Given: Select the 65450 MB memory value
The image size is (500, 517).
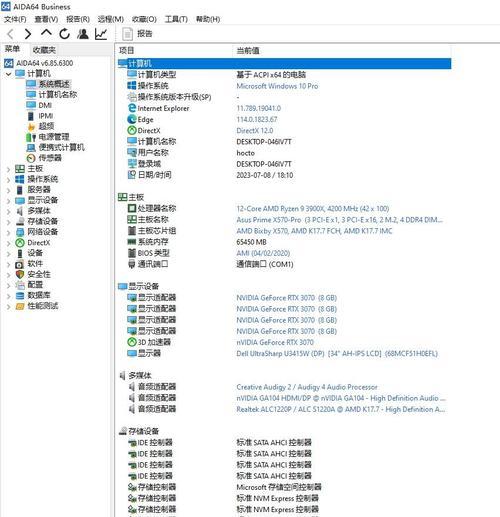Looking at the screenshot, I should click(251, 242).
